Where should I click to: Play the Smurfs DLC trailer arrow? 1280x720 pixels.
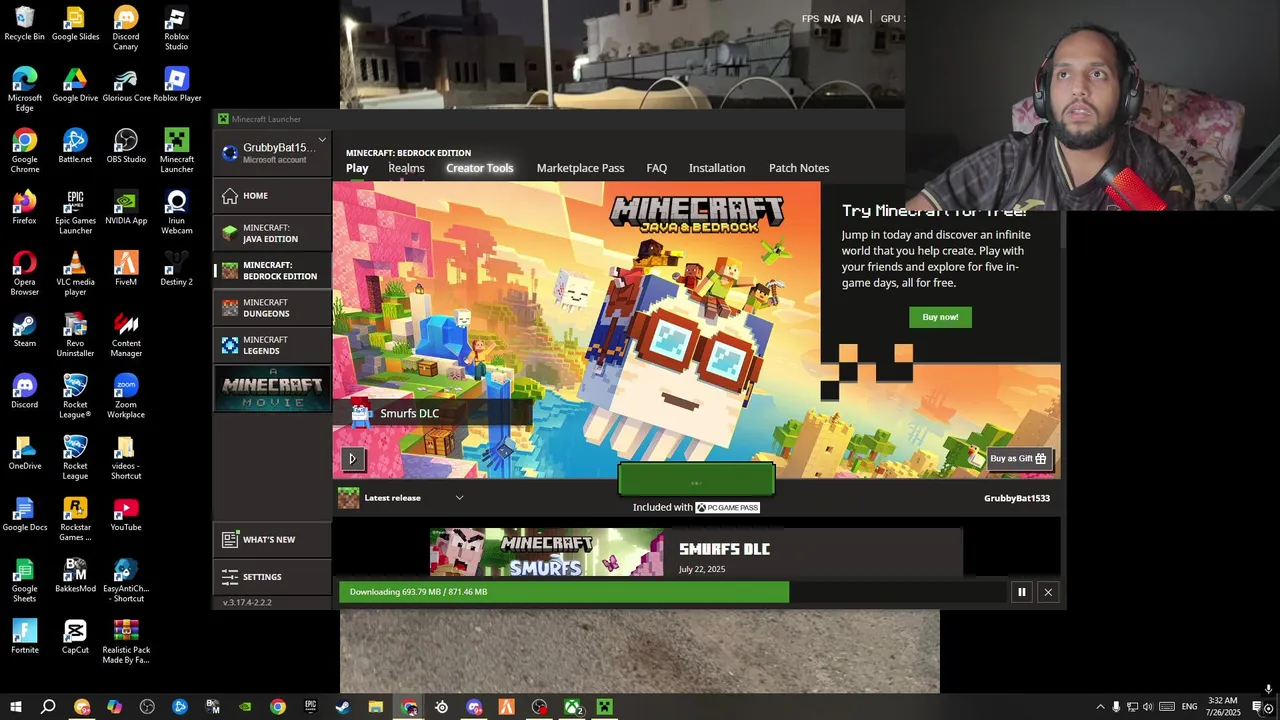(x=352, y=459)
